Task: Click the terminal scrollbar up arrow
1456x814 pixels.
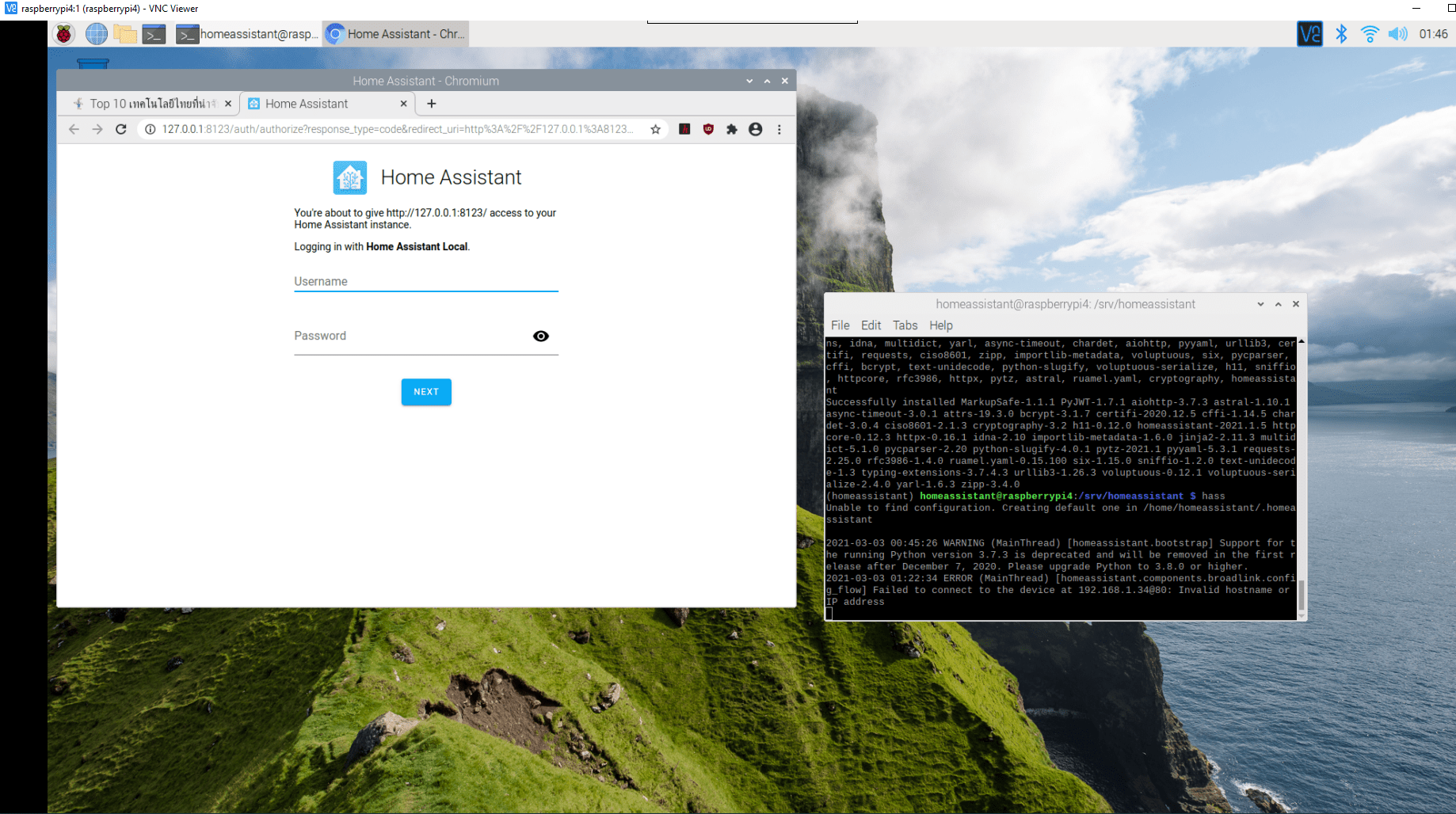Action: (1302, 341)
